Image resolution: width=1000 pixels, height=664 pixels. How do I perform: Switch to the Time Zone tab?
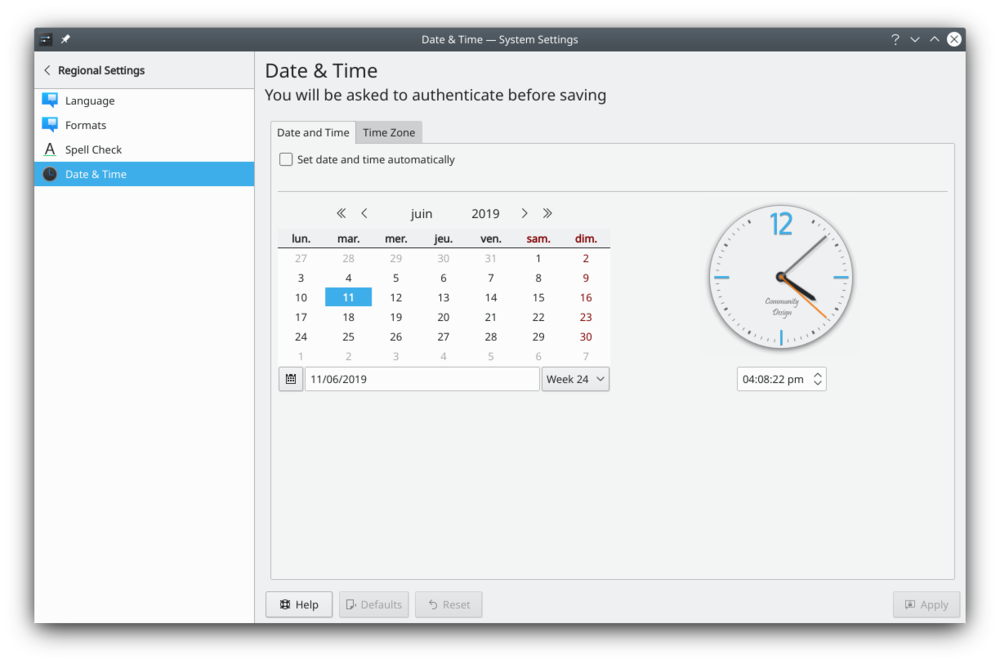point(389,132)
